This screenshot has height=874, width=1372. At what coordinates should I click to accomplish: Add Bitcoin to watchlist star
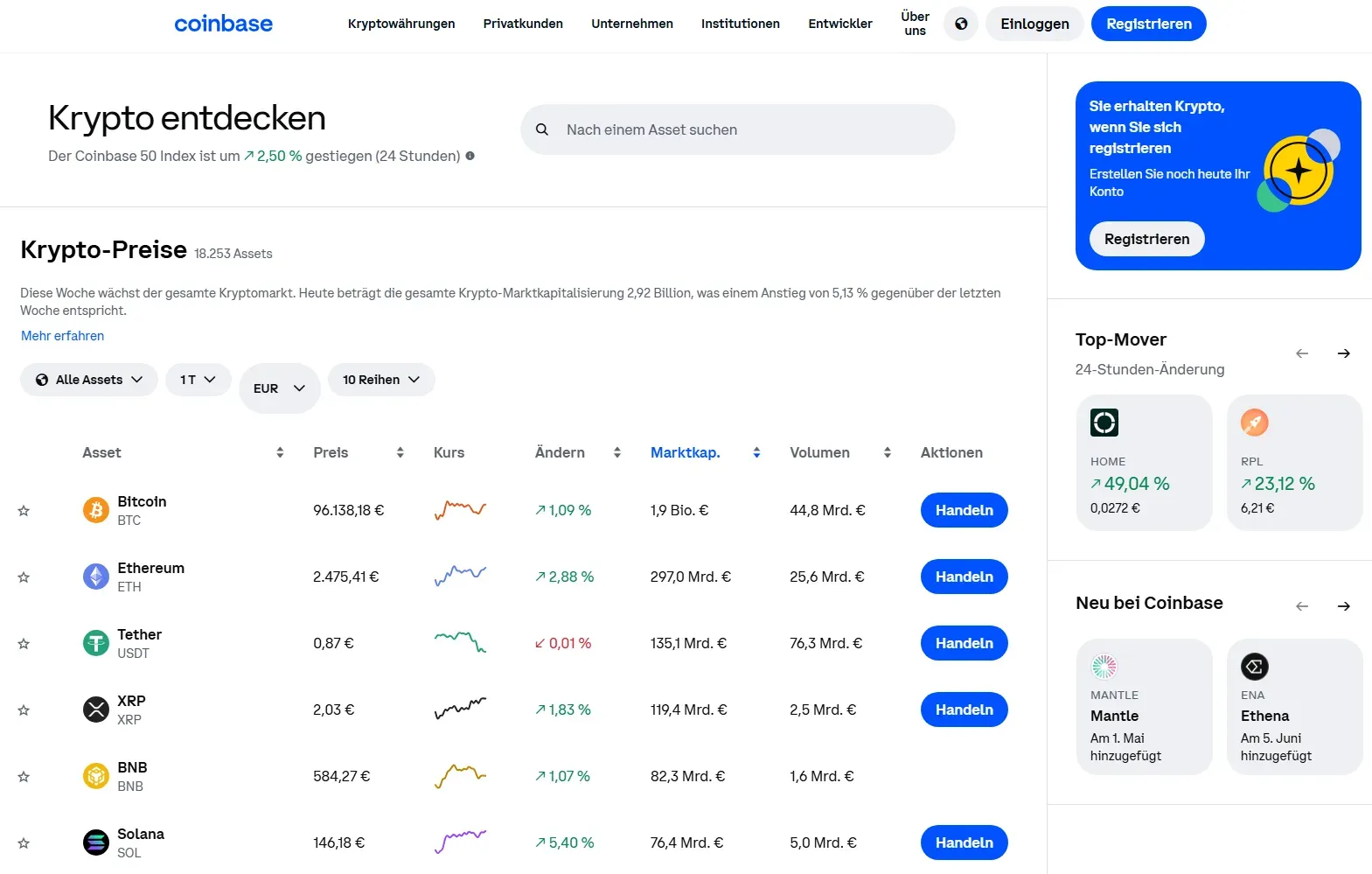tap(24, 511)
